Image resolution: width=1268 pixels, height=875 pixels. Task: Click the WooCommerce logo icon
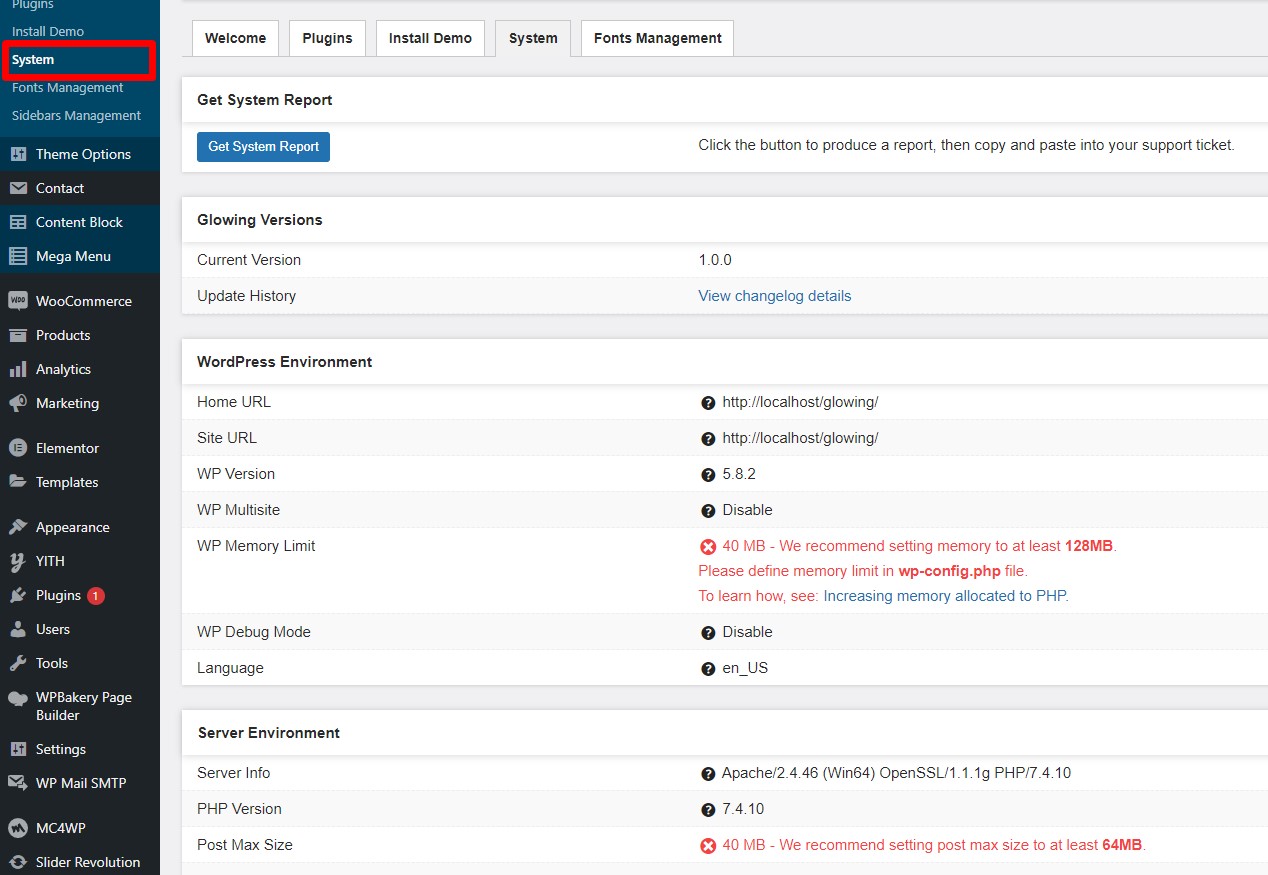pyautogui.click(x=18, y=301)
